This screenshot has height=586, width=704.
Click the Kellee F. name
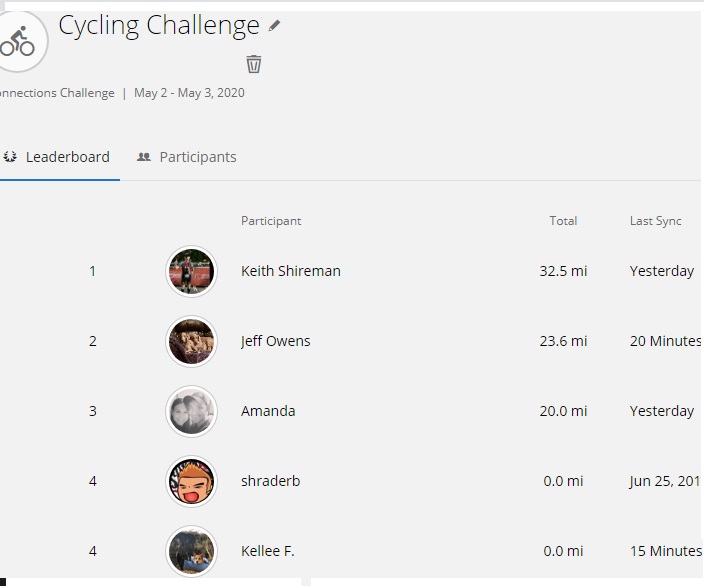pyautogui.click(x=268, y=551)
